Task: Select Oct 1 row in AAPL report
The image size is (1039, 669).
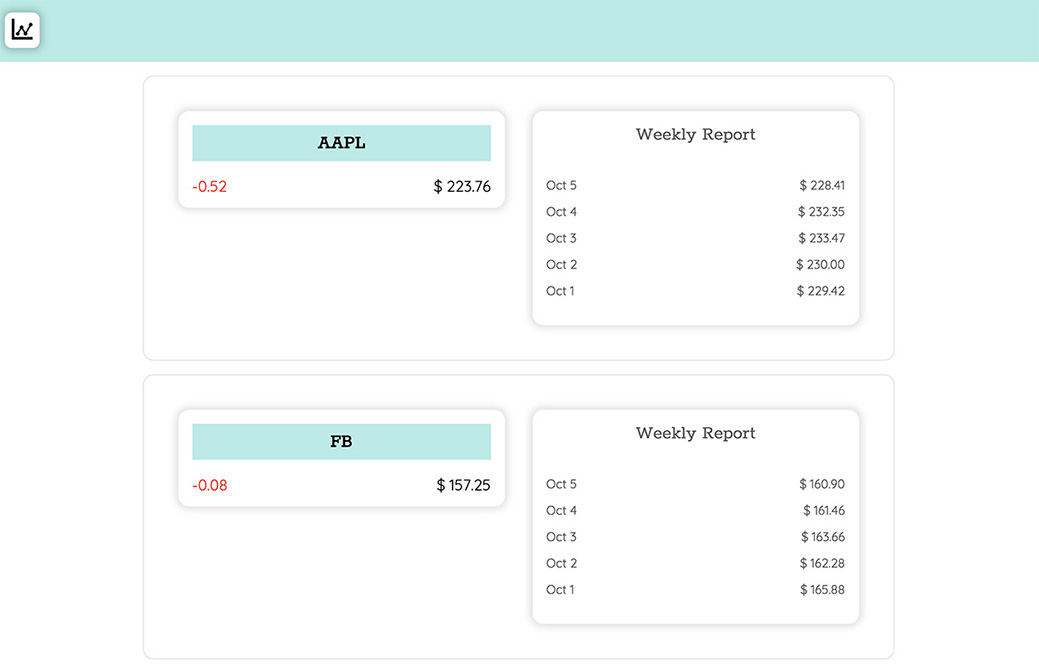Action: (x=695, y=291)
